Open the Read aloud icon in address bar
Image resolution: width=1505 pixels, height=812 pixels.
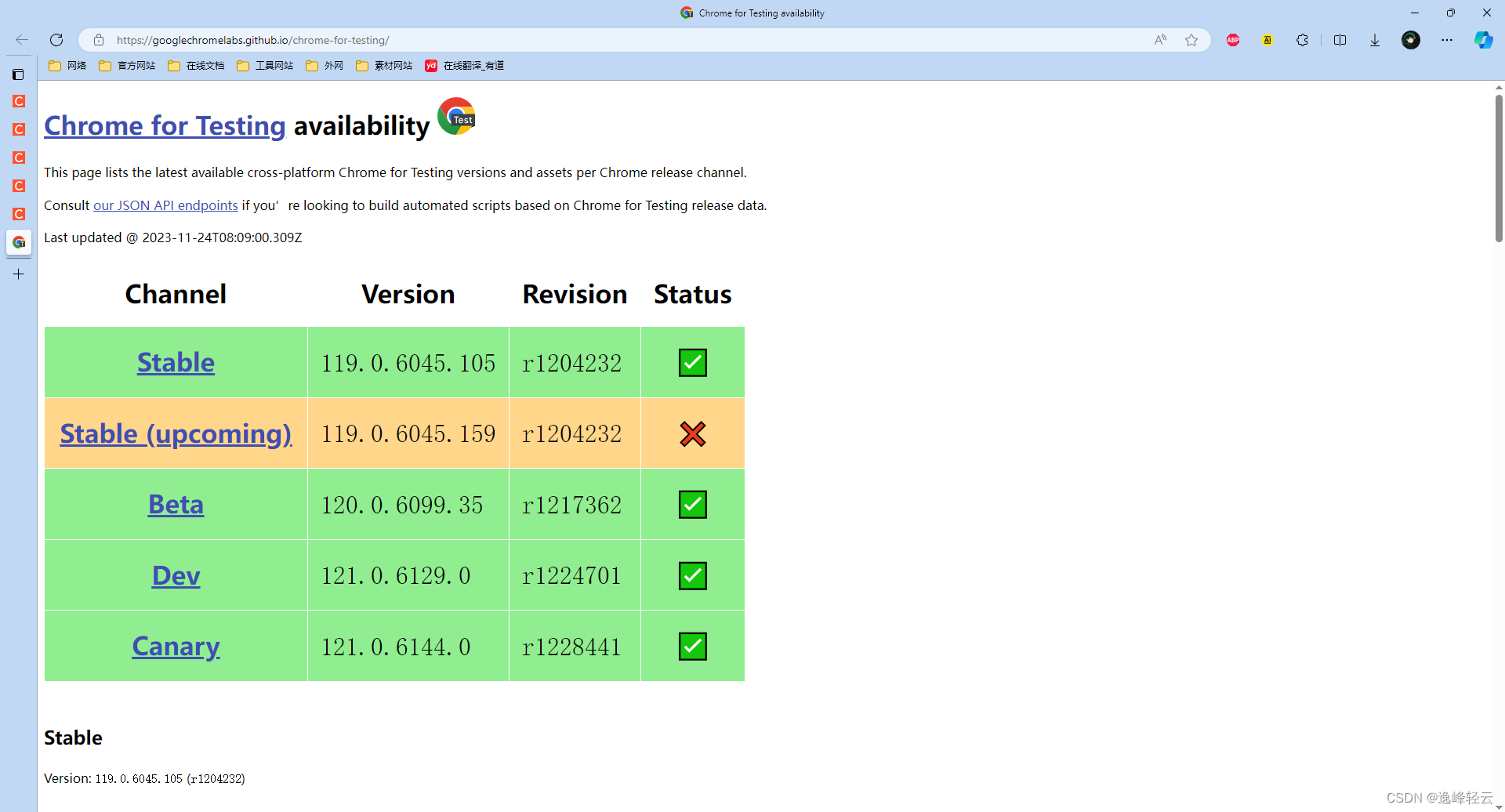pos(1160,40)
